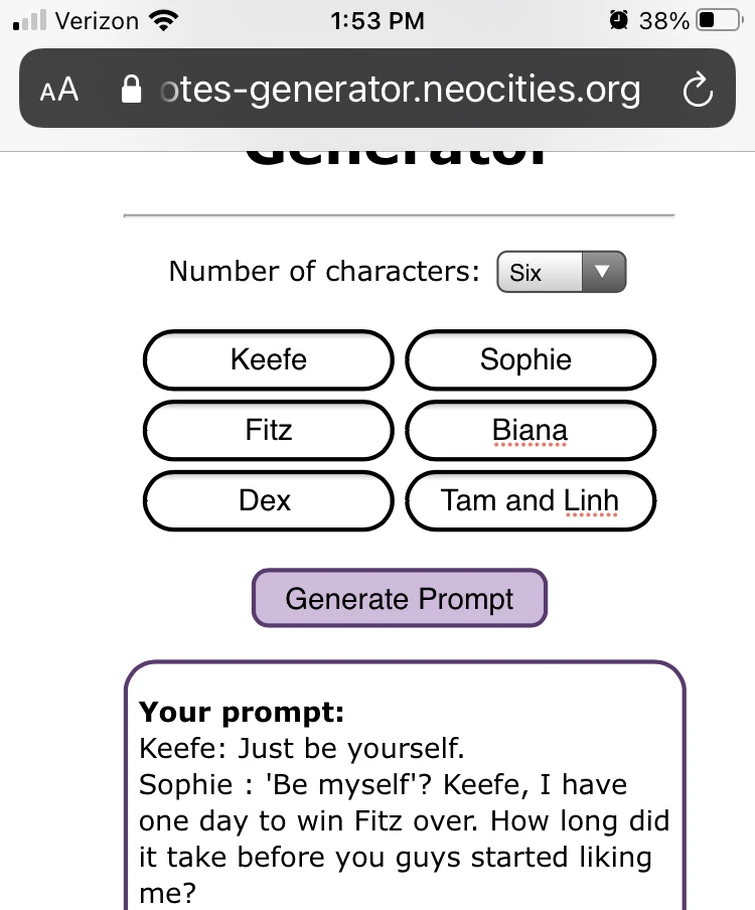Viewport: 755px width, 910px height.
Task: Open the AA text size menu
Action: coord(59,90)
